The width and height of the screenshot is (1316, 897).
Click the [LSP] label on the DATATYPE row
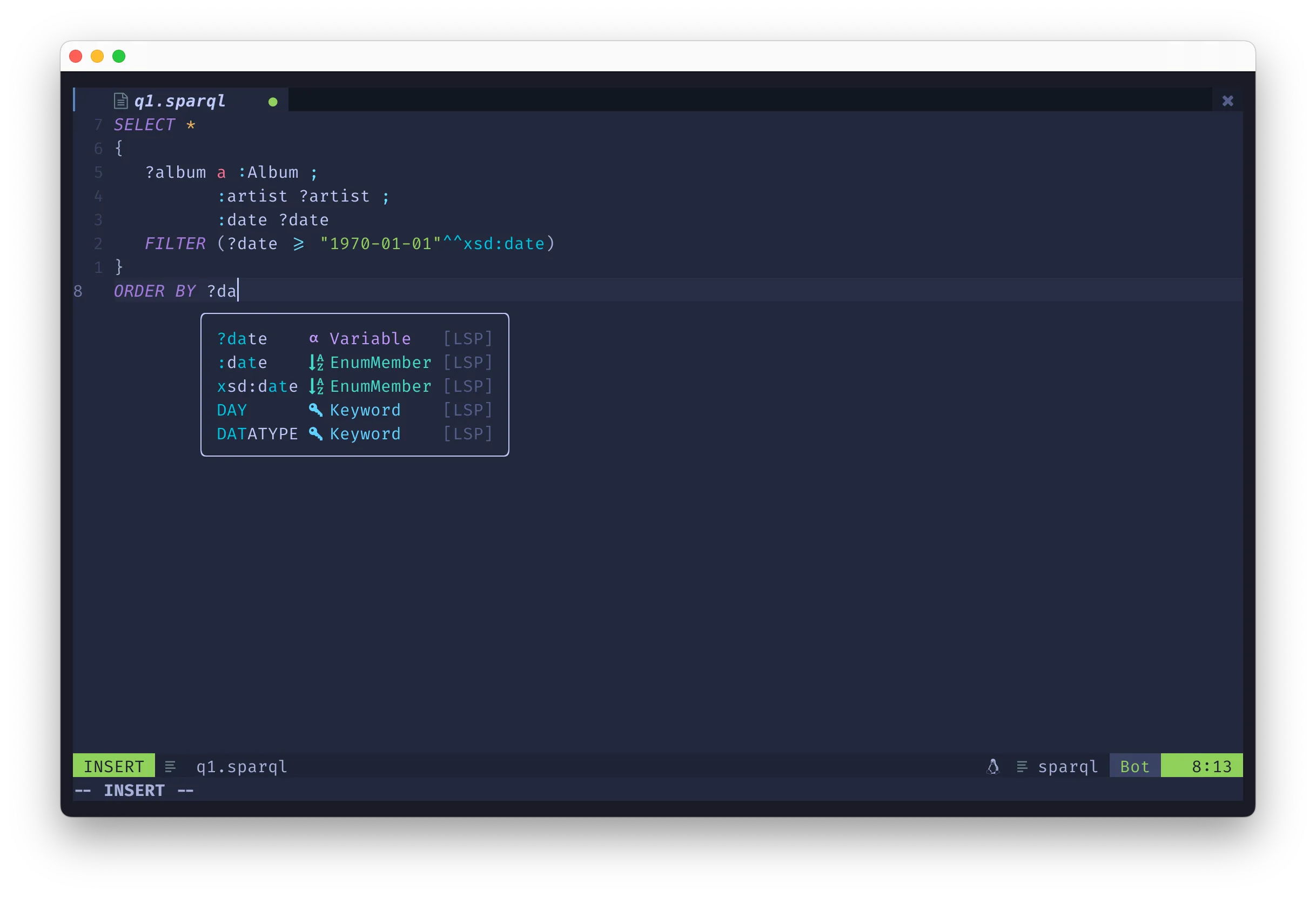[x=468, y=434]
